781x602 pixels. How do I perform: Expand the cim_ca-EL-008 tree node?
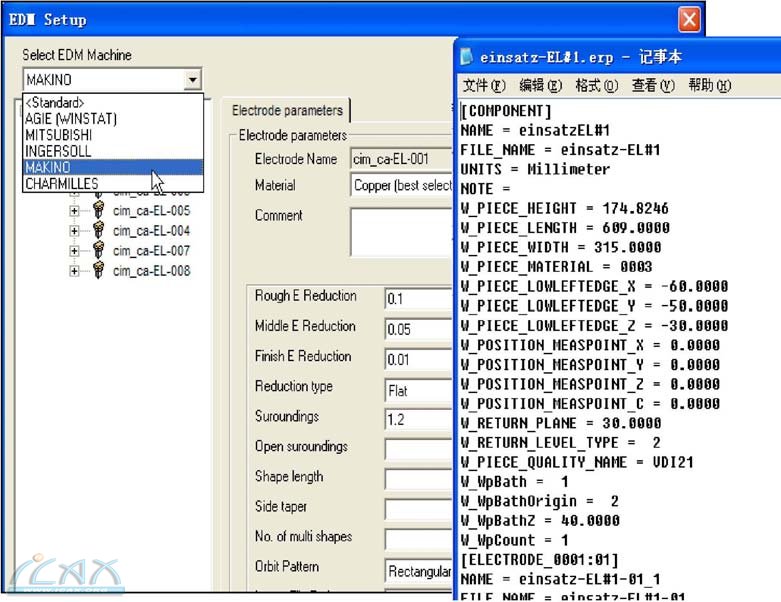coord(74,271)
